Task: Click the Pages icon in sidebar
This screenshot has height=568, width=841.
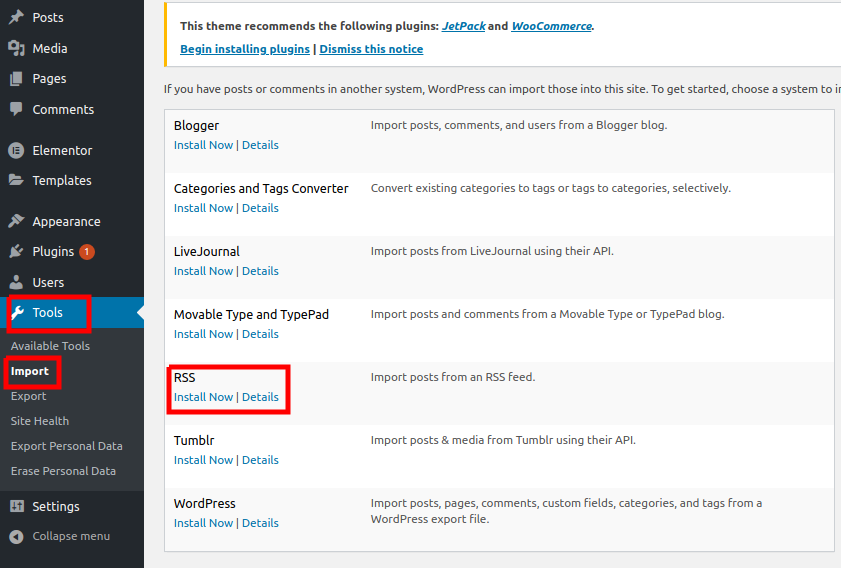Action: pos(16,79)
